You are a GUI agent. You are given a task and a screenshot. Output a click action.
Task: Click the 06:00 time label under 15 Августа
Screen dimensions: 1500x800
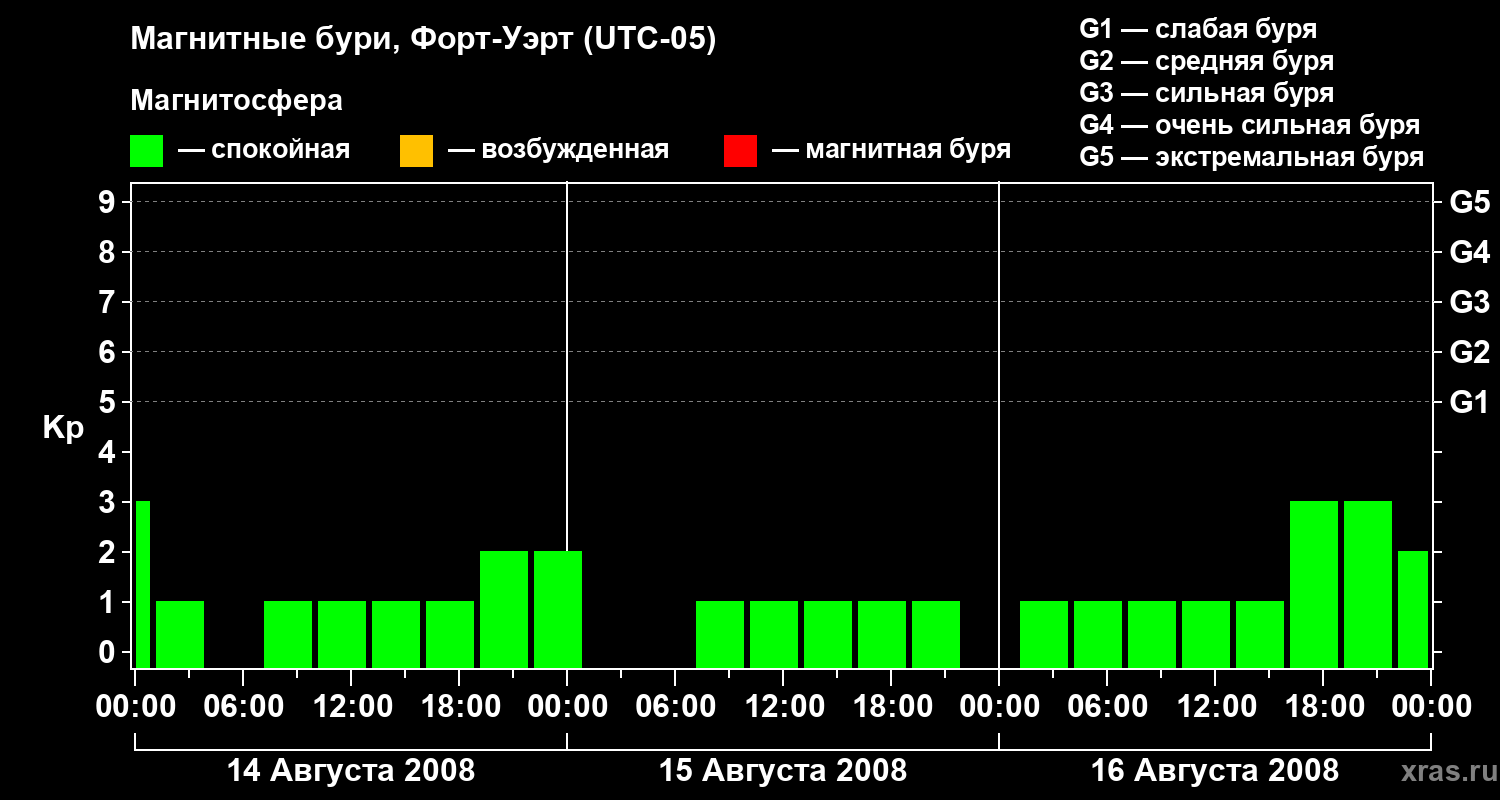[675, 707]
